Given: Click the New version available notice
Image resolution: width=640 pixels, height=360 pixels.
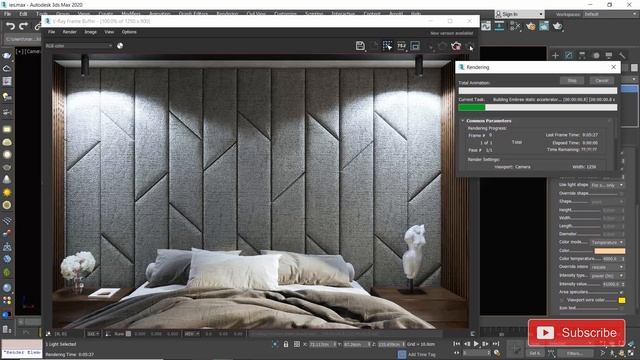Looking at the screenshot, I should point(451,33).
